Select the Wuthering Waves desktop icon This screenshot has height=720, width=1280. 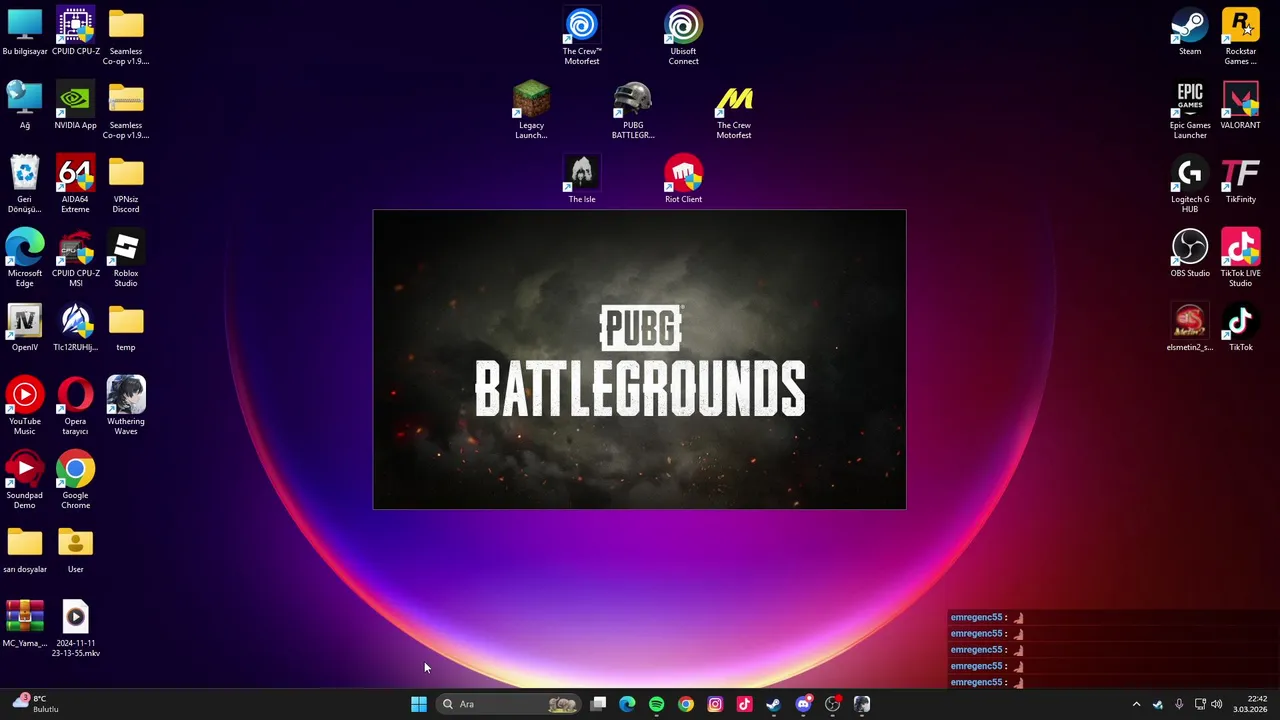(126, 406)
